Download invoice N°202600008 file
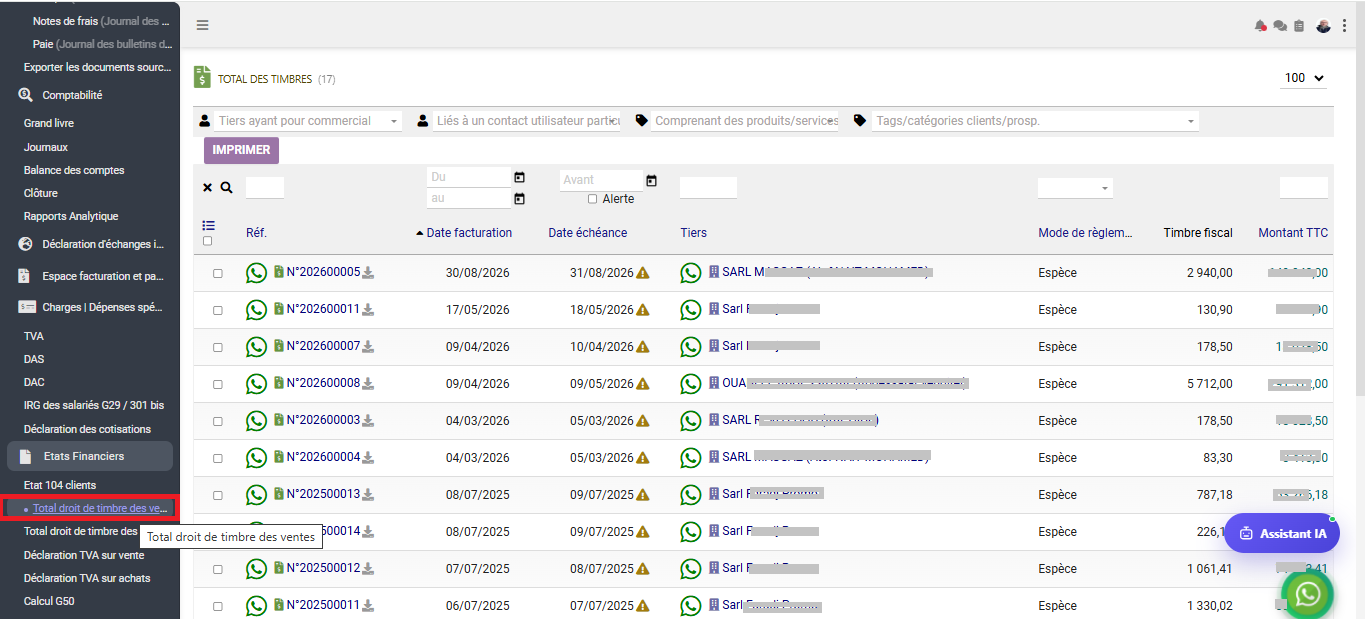The image size is (1365, 619). point(368,383)
